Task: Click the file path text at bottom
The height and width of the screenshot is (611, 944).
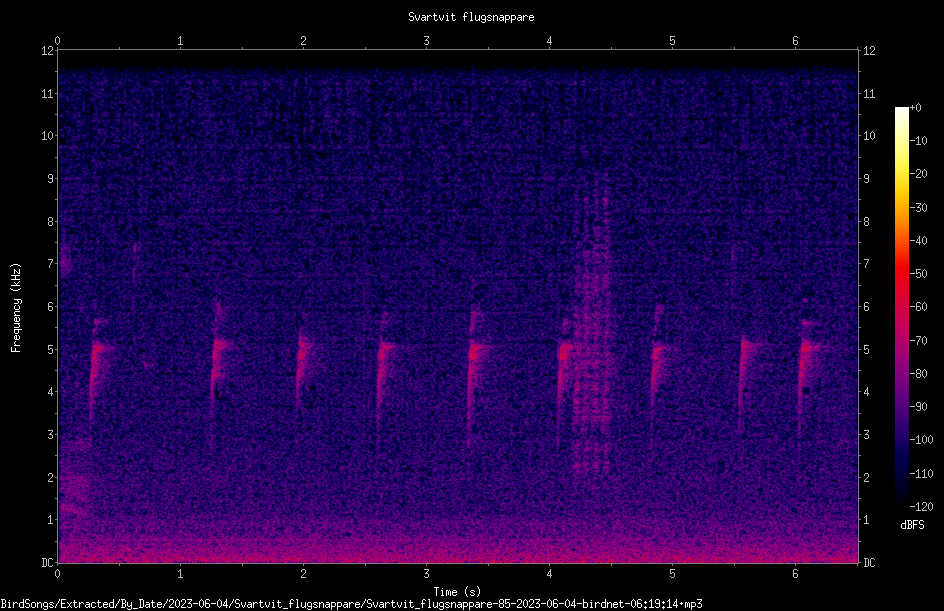Action: pos(352,604)
